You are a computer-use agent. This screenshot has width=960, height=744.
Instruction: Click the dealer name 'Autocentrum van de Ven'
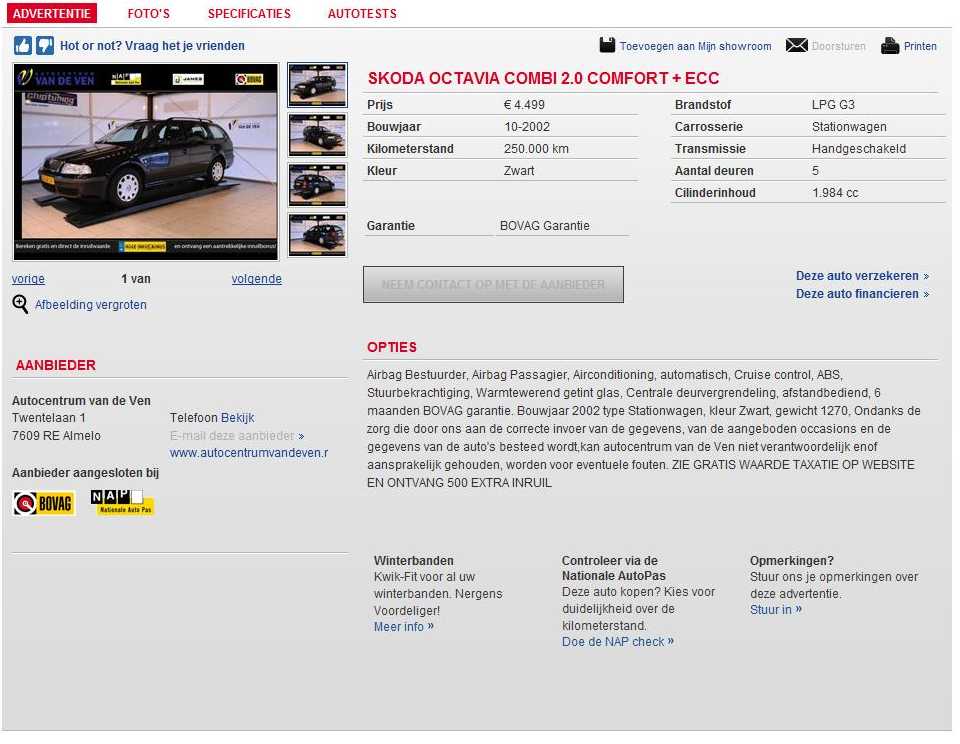click(81, 400)
